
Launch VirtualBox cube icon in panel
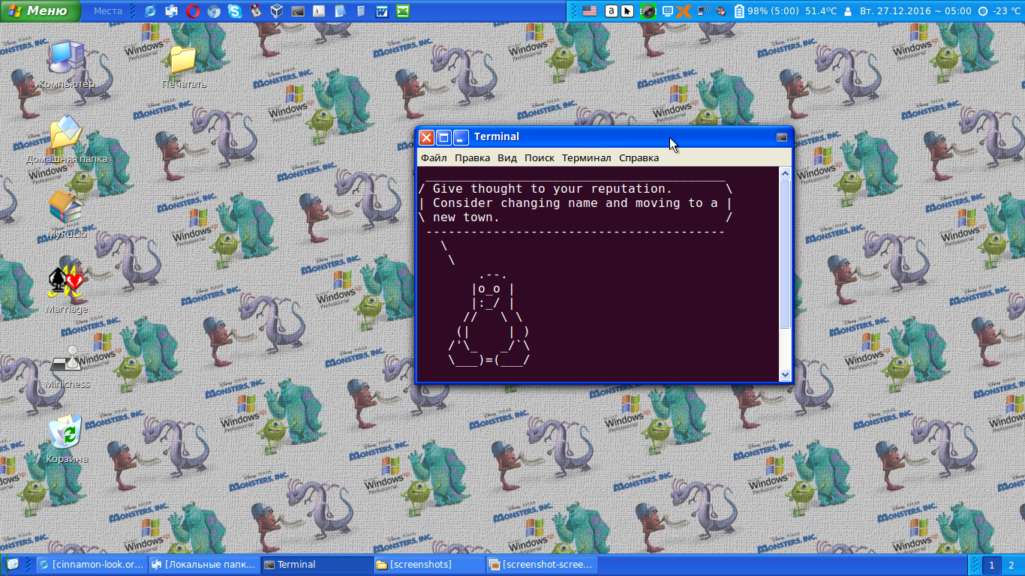click(x=277, y=11)
